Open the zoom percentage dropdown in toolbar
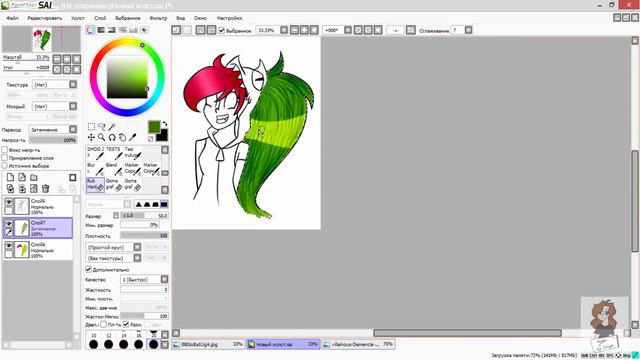The width and height of the screenshot is (640, 360). 284,30
